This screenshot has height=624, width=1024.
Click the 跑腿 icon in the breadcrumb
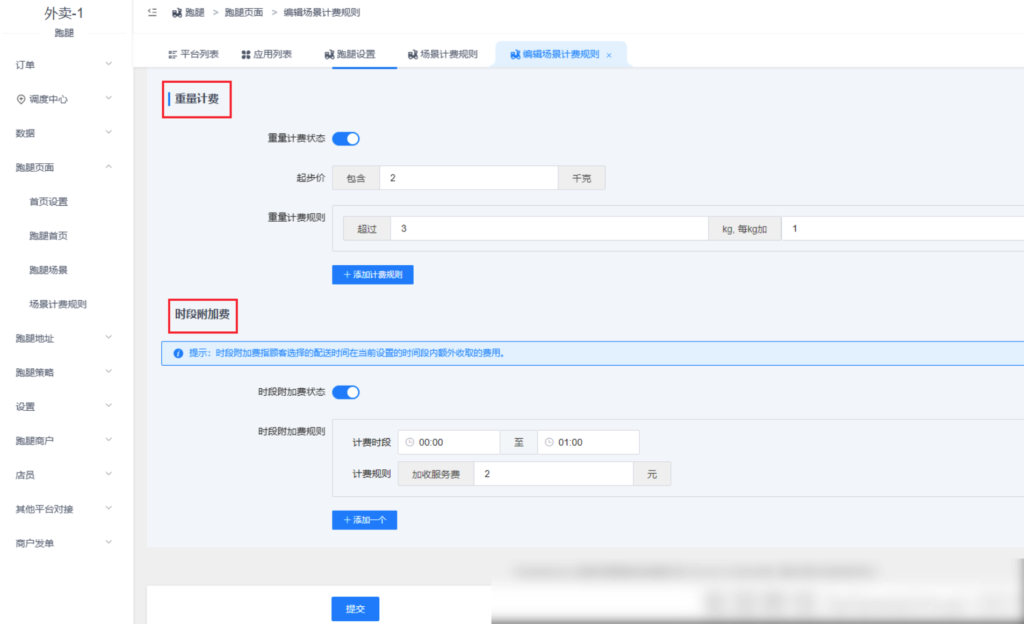pyautogui.click(x=177, y=13)
